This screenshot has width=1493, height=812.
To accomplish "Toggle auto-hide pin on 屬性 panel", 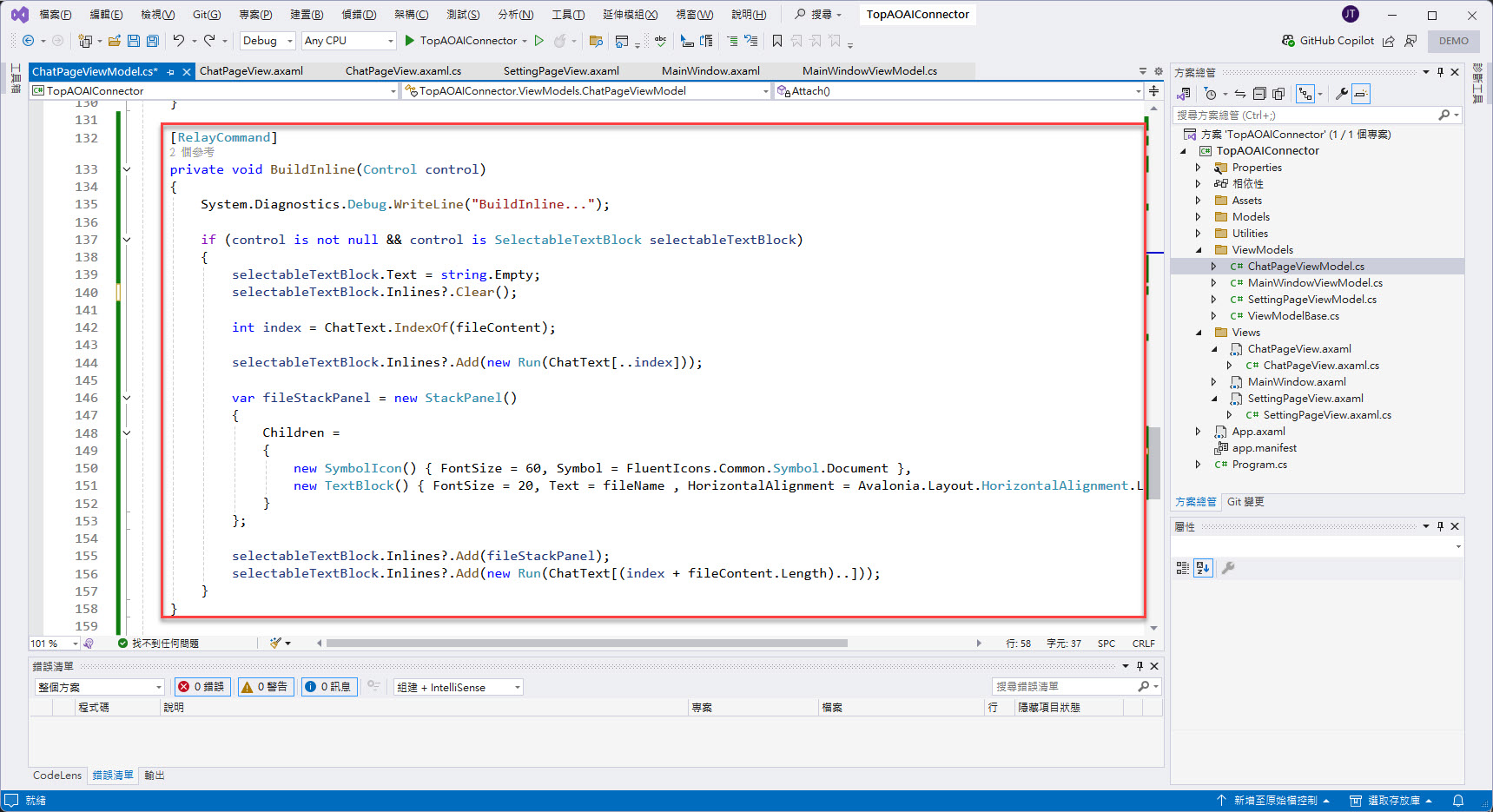I will click(1440, 526).
